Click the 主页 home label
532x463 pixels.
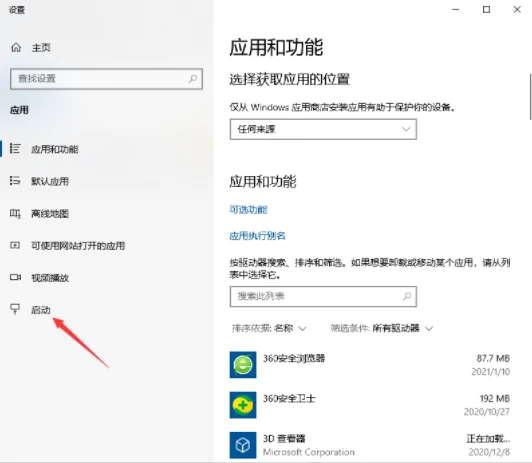(41, 47)
